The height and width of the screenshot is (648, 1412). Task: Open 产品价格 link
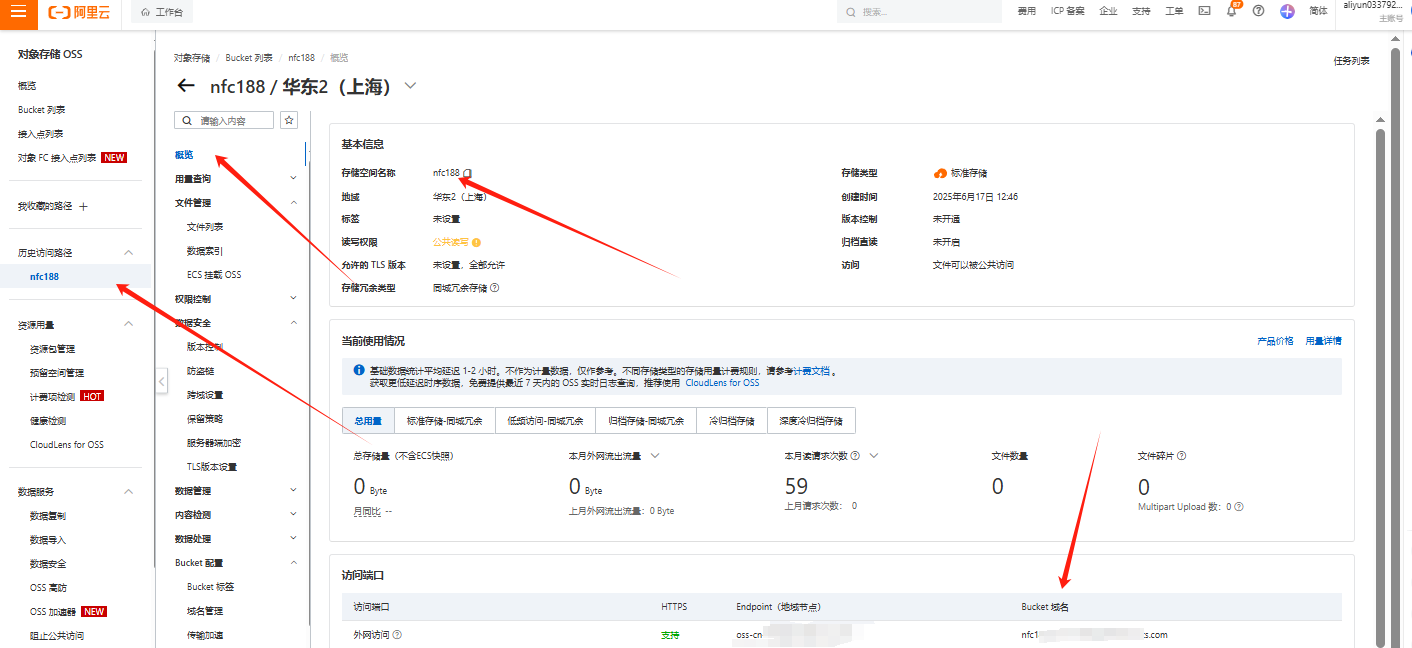tap(1275, 341)
